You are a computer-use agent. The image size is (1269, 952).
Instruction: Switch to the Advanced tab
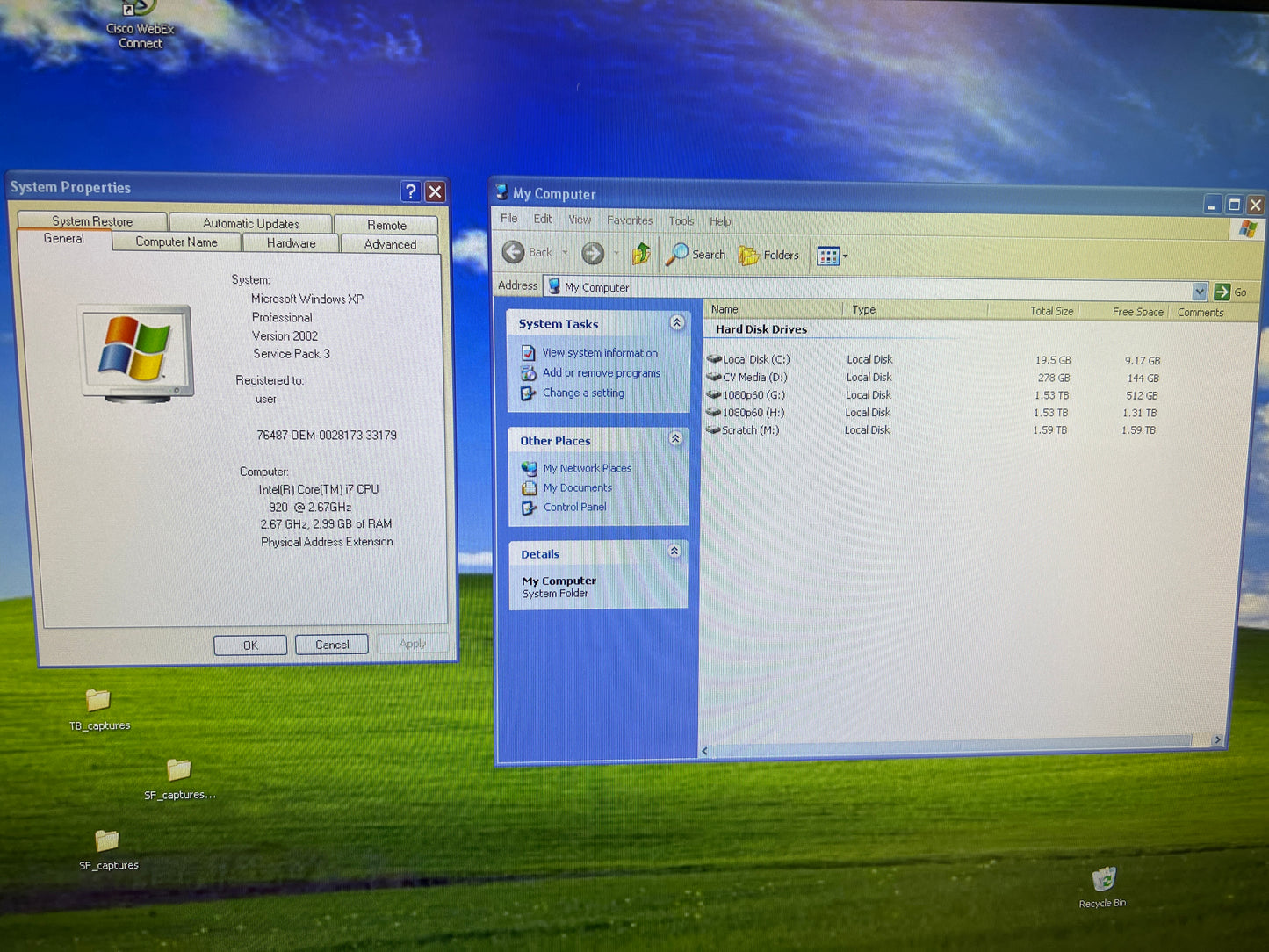coord(390,244)
